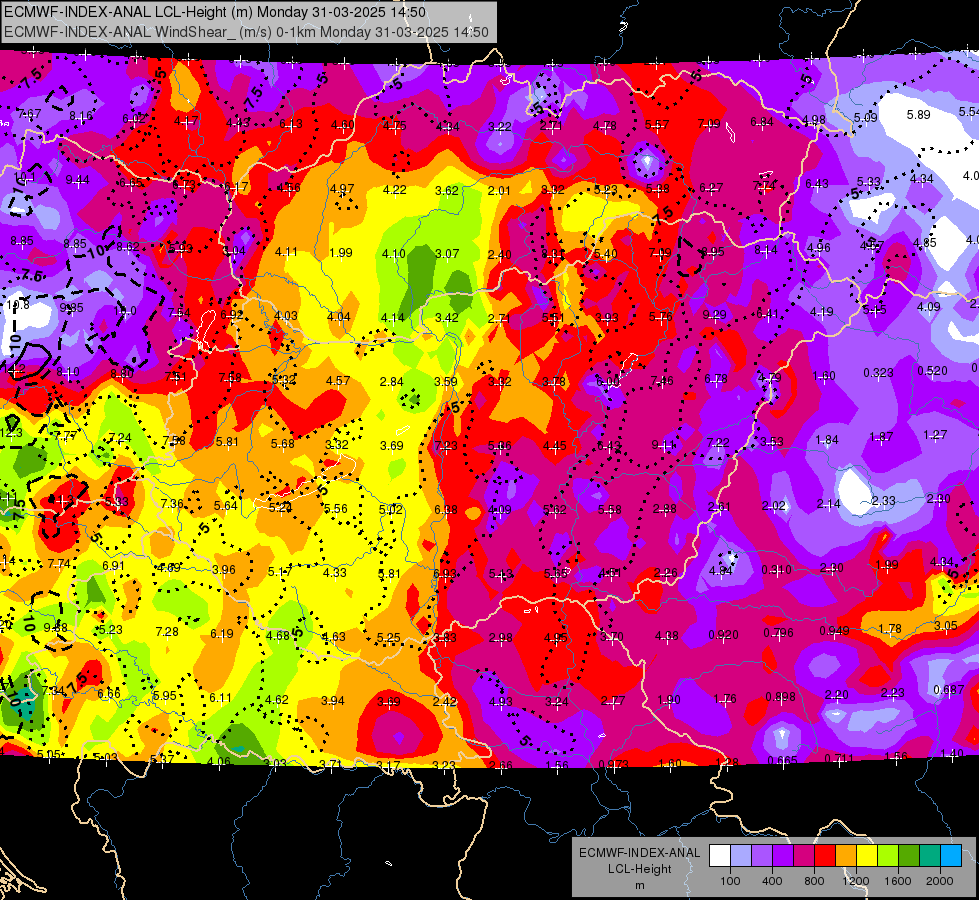
Task: Click the 9.11 wind shear value
Action: click(664, 445)
